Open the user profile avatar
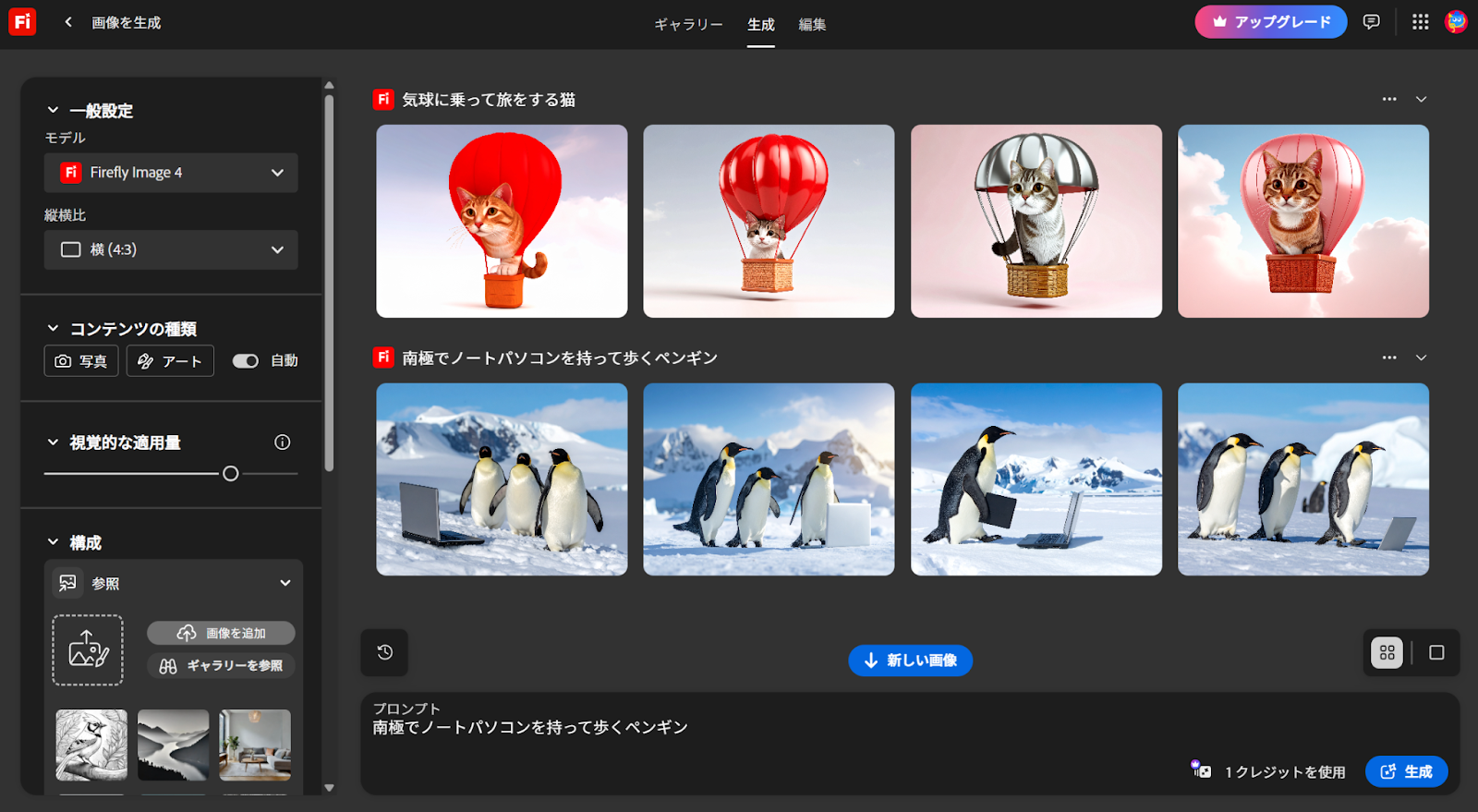The height and width of the screenshot is (812, 1478). click(x=1456, y=22)
